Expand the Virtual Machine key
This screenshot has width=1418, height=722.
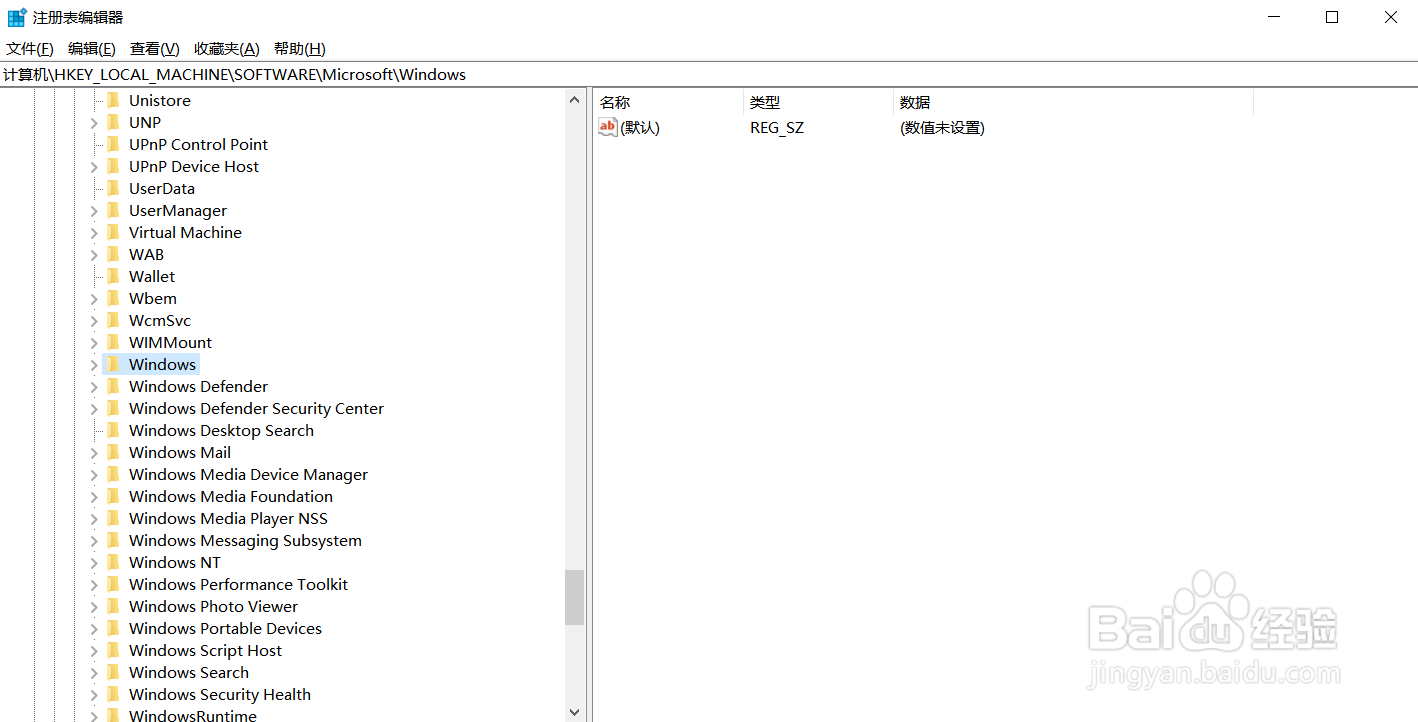[94, 232]
